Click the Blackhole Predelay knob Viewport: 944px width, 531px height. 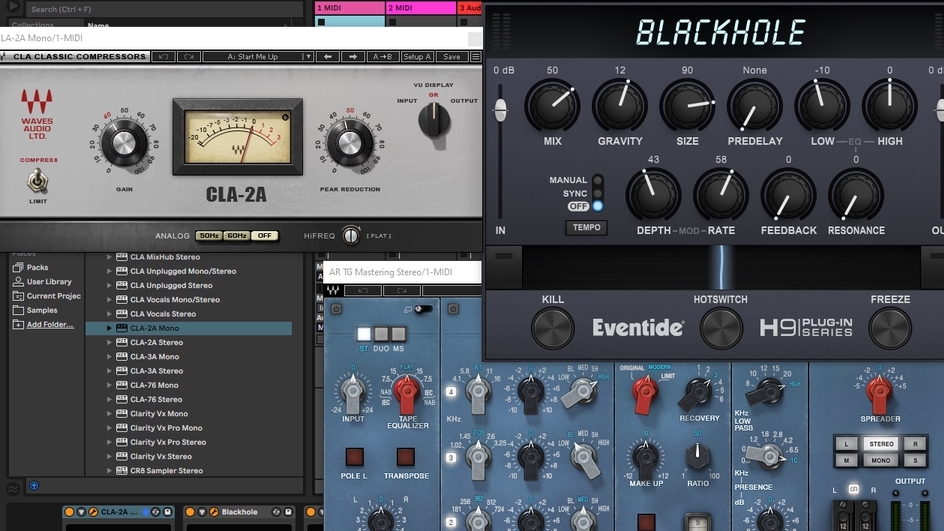754,106
